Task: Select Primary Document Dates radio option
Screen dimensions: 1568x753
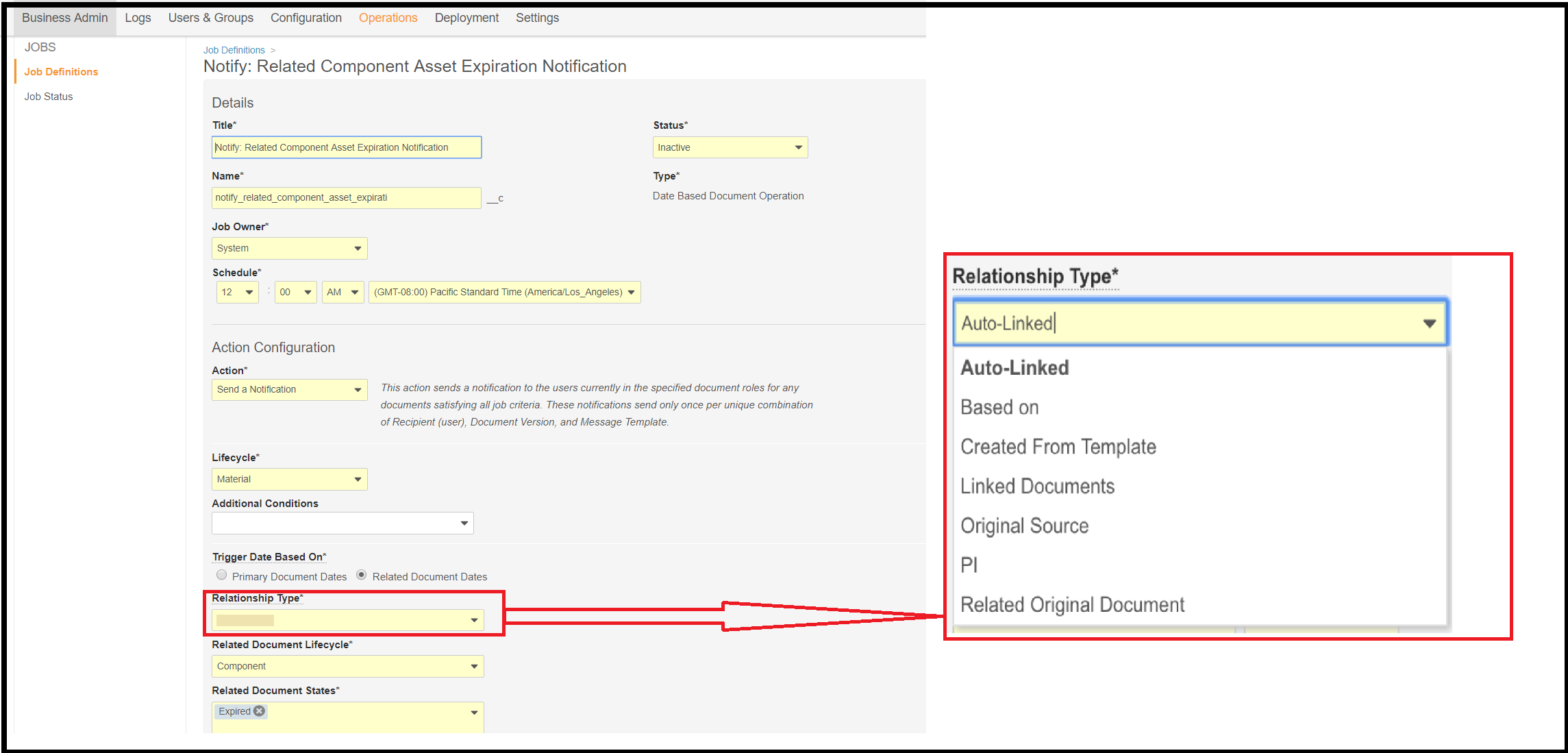Action: tap(221, 576)
